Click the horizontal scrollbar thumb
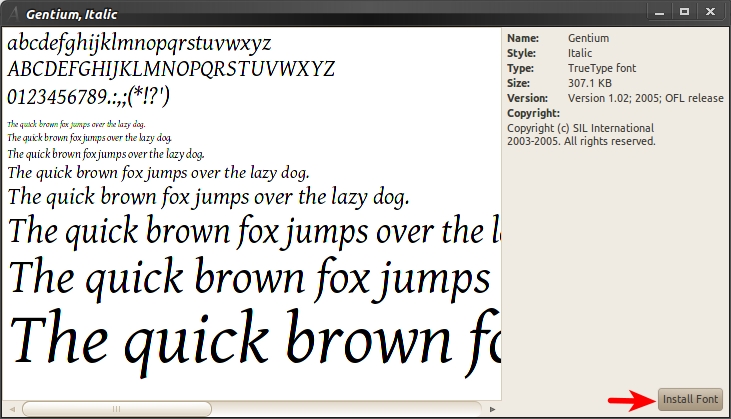Viewport: 731px width, 419px height. (117, 409)
